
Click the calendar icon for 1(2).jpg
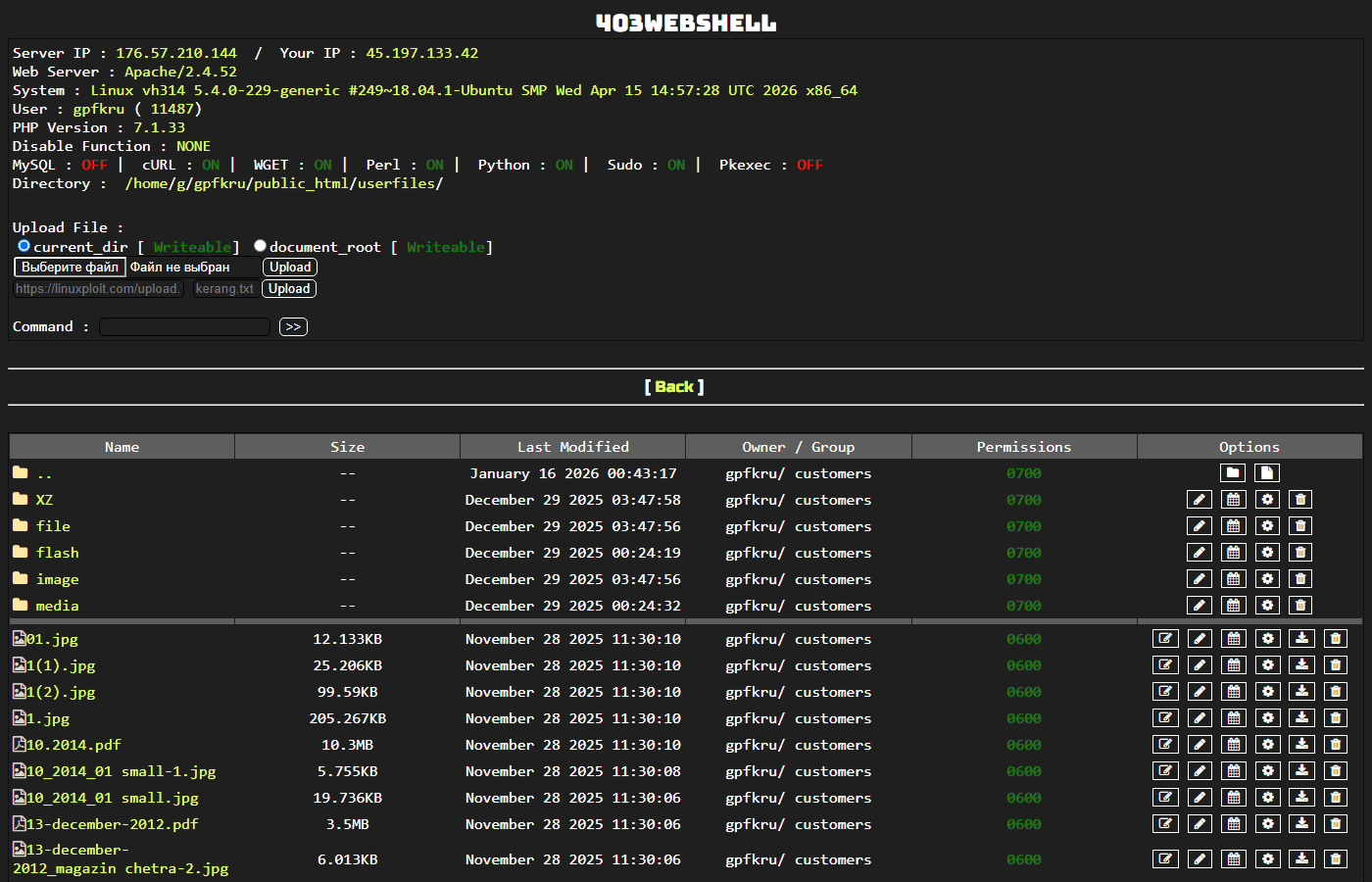point(1234,692)
